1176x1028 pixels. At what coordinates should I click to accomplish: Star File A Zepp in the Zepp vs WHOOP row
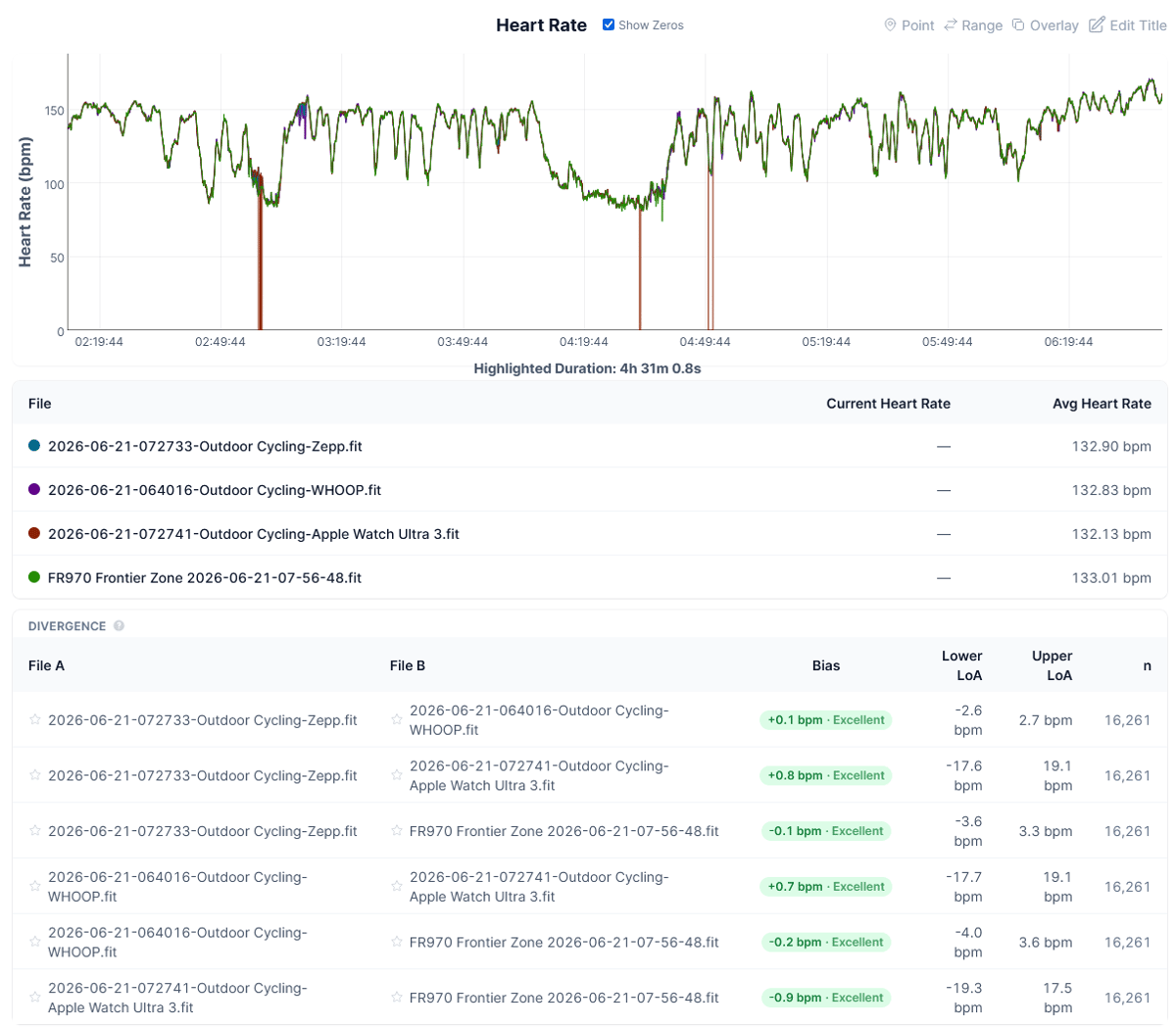point(35,719)
